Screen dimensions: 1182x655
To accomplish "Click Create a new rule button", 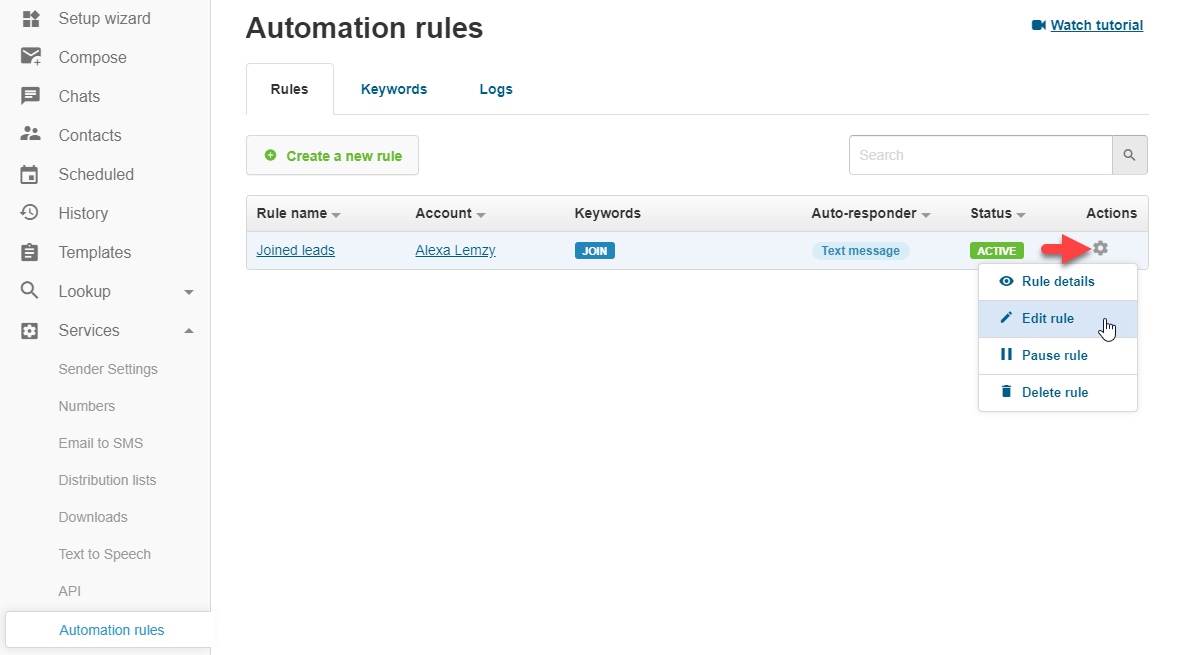I will pos(332,155).
